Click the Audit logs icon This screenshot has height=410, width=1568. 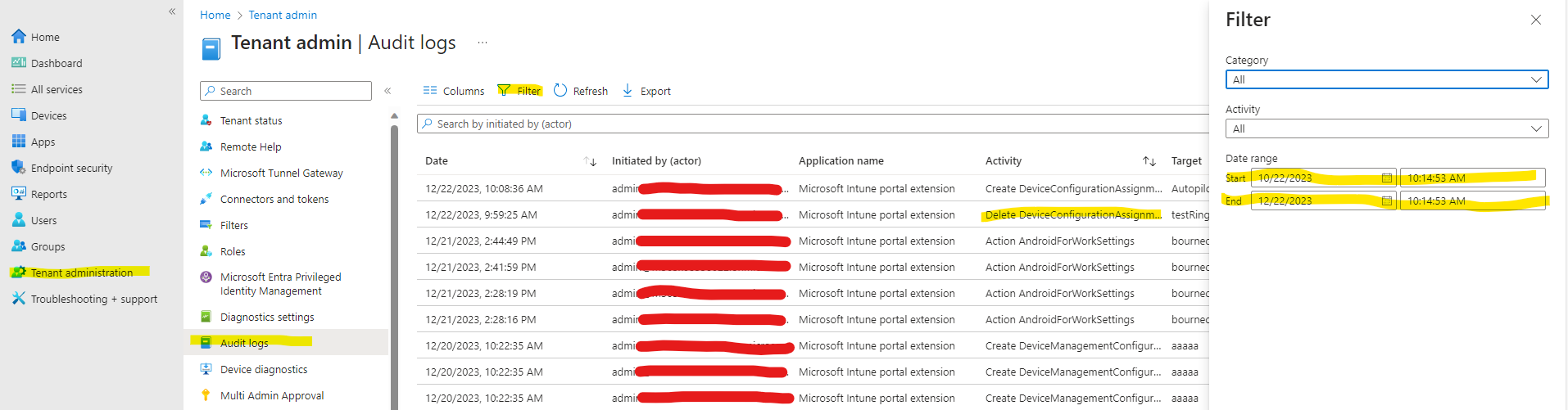206,343
